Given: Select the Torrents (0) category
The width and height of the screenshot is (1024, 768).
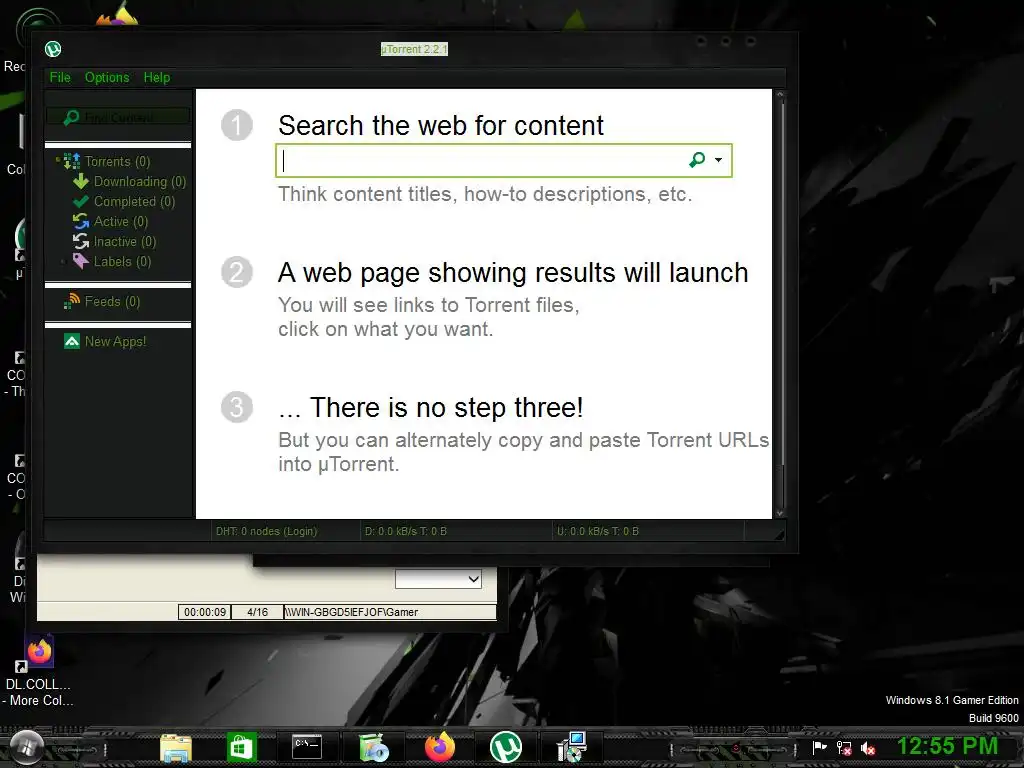Looking at the screenshot, I should (x=117, y=161).
